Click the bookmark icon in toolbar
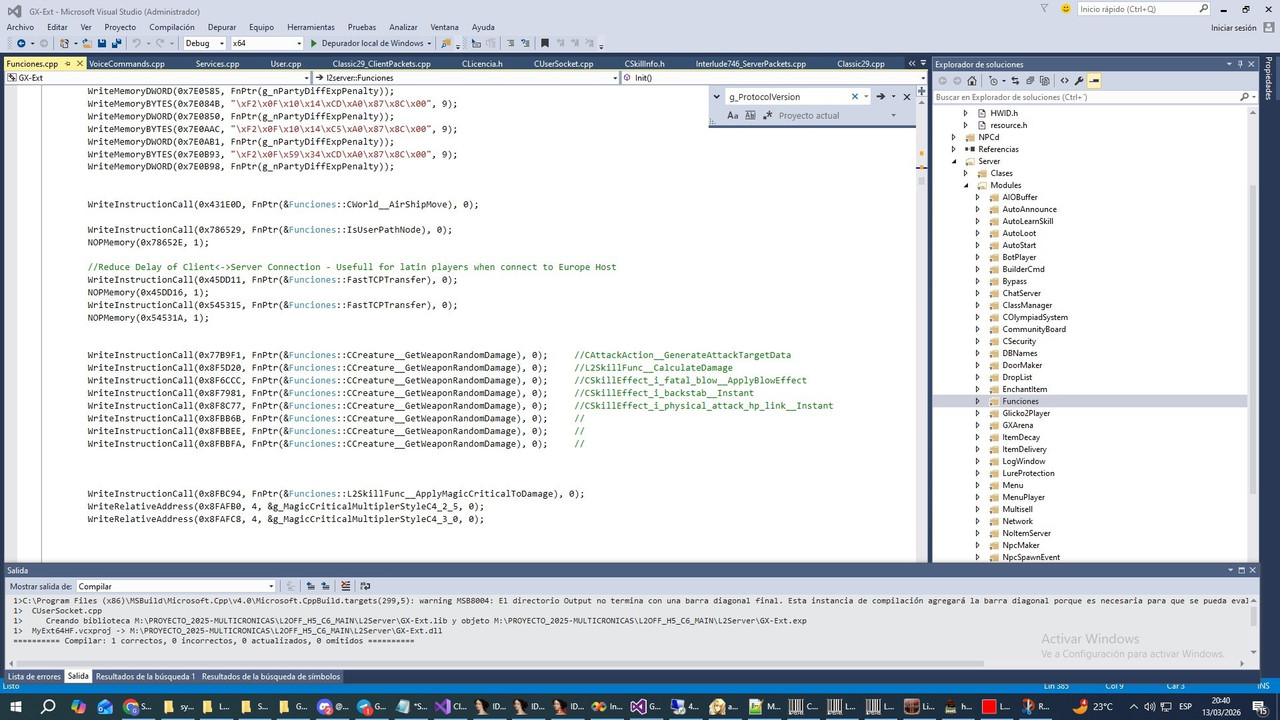 pos(544,43)
